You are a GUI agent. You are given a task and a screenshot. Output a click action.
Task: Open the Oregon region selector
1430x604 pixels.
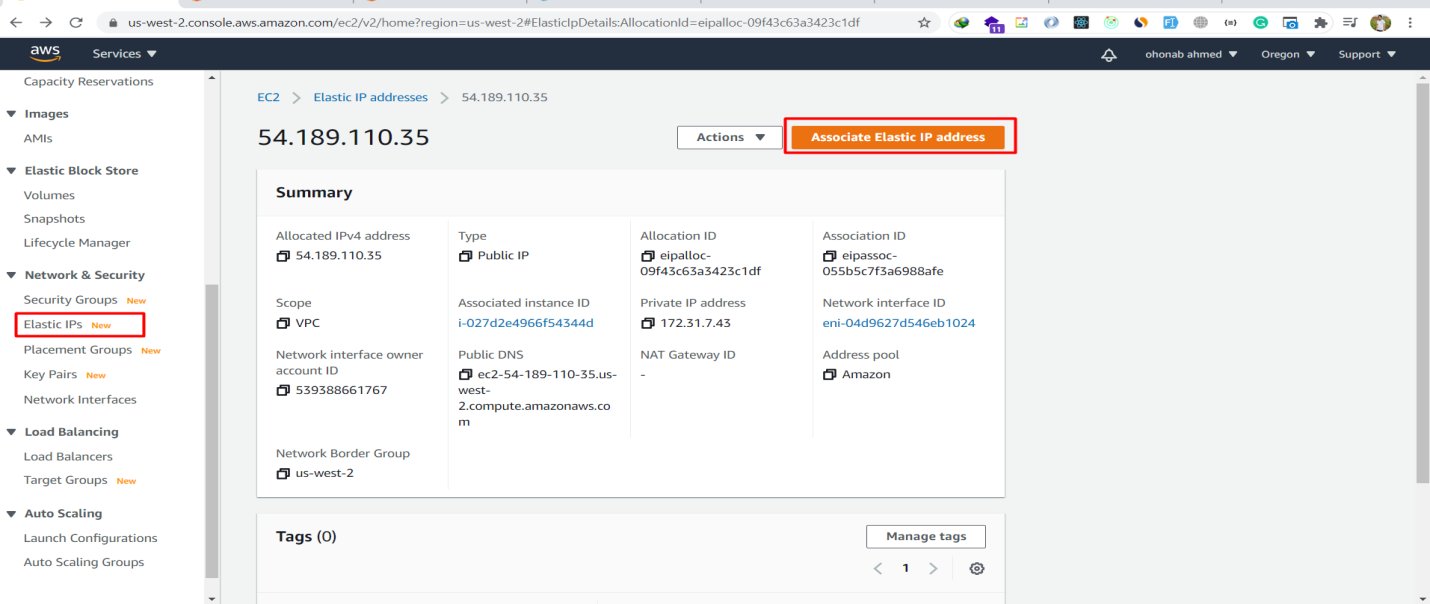[x=1288, y=54]
